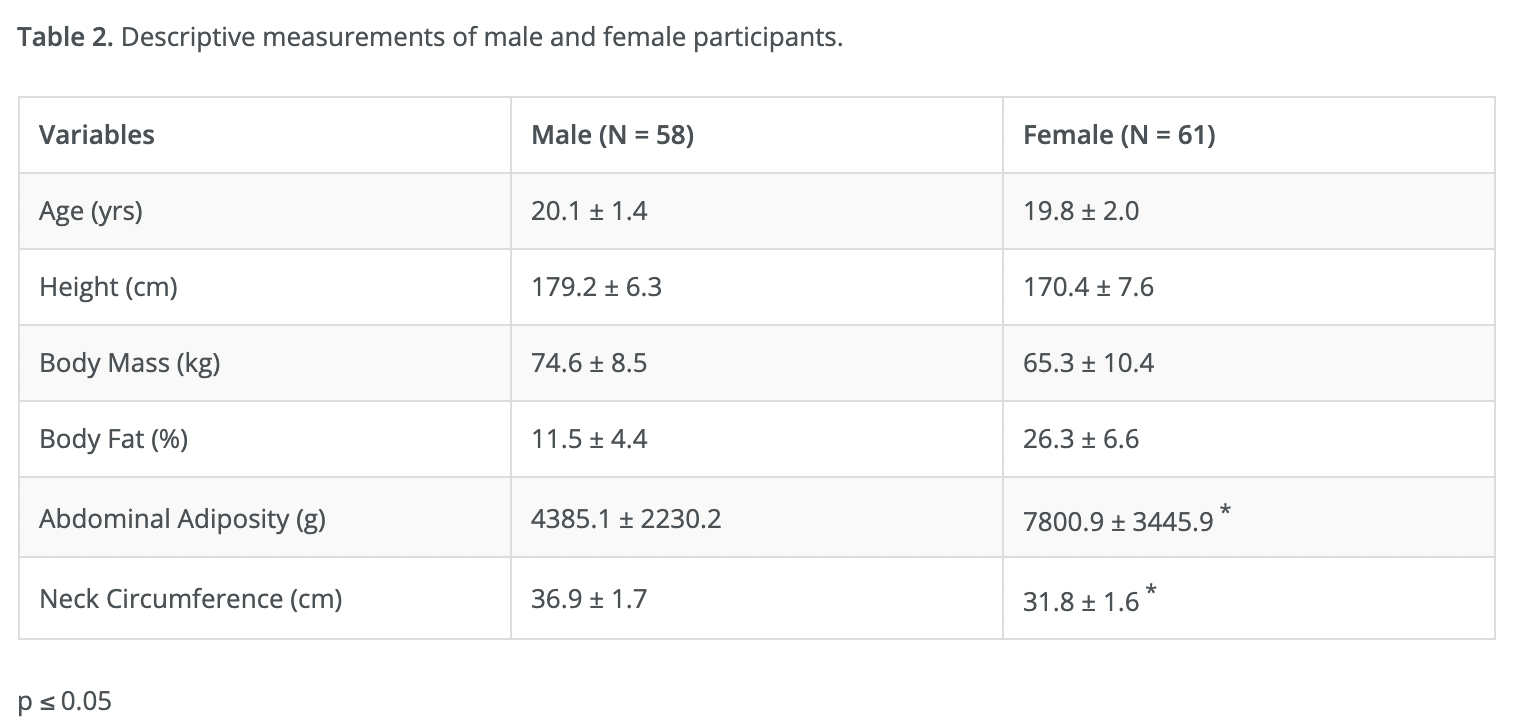Click the Height (cm) row label
Screen dimensions: 1524x726
tap(108, 288)
